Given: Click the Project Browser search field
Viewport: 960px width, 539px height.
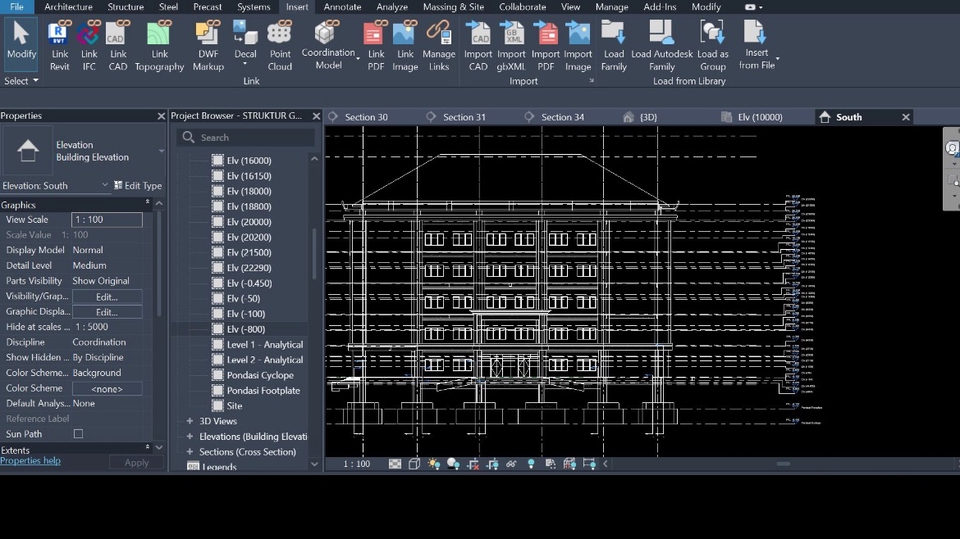Looking at the screenshot, I should [250, 138].
